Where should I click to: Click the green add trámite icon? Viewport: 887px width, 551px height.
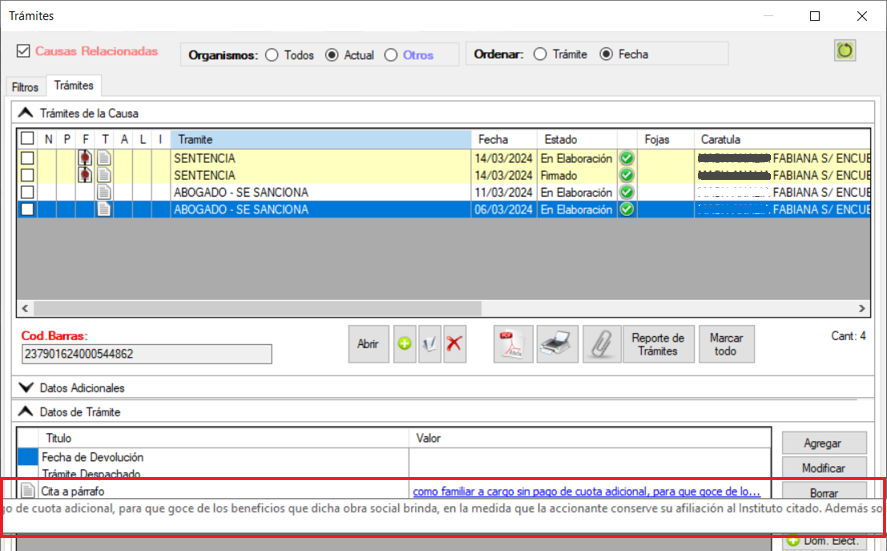[404, 344]
